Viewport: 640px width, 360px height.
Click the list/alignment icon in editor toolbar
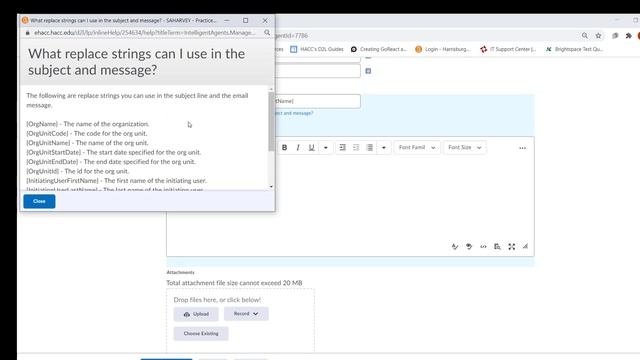[x=370, y=147]
